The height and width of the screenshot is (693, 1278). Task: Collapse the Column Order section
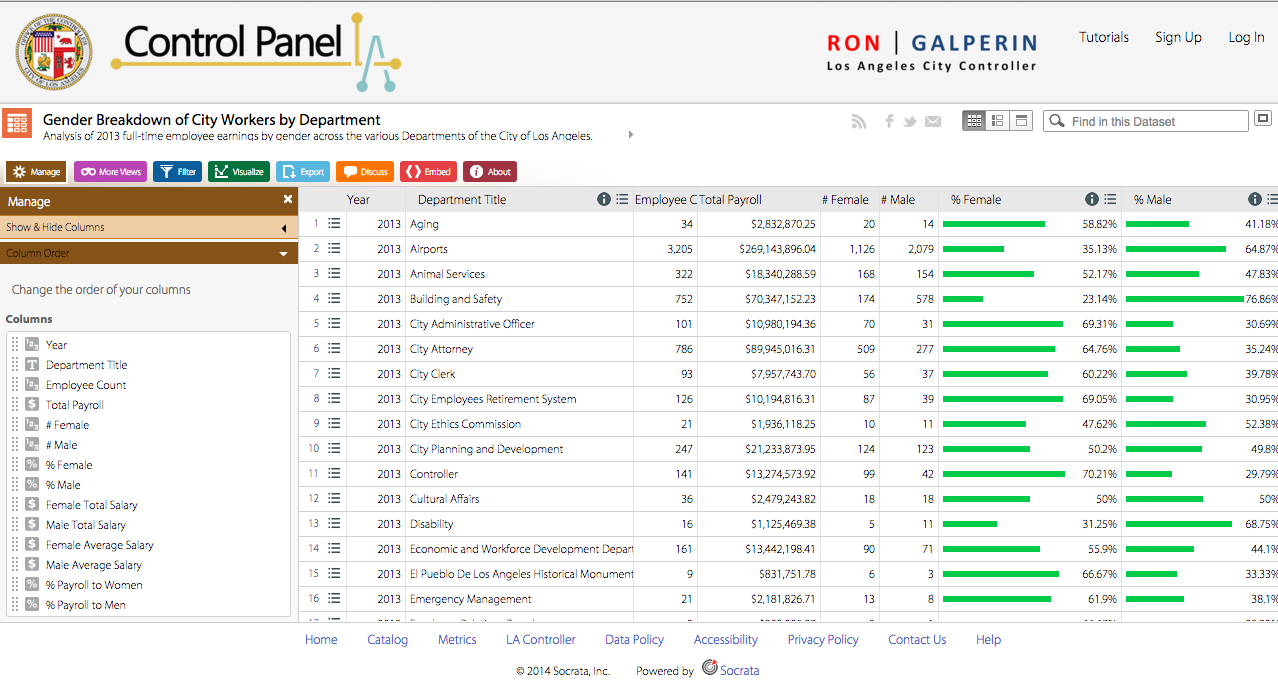(x=149, y=254)
